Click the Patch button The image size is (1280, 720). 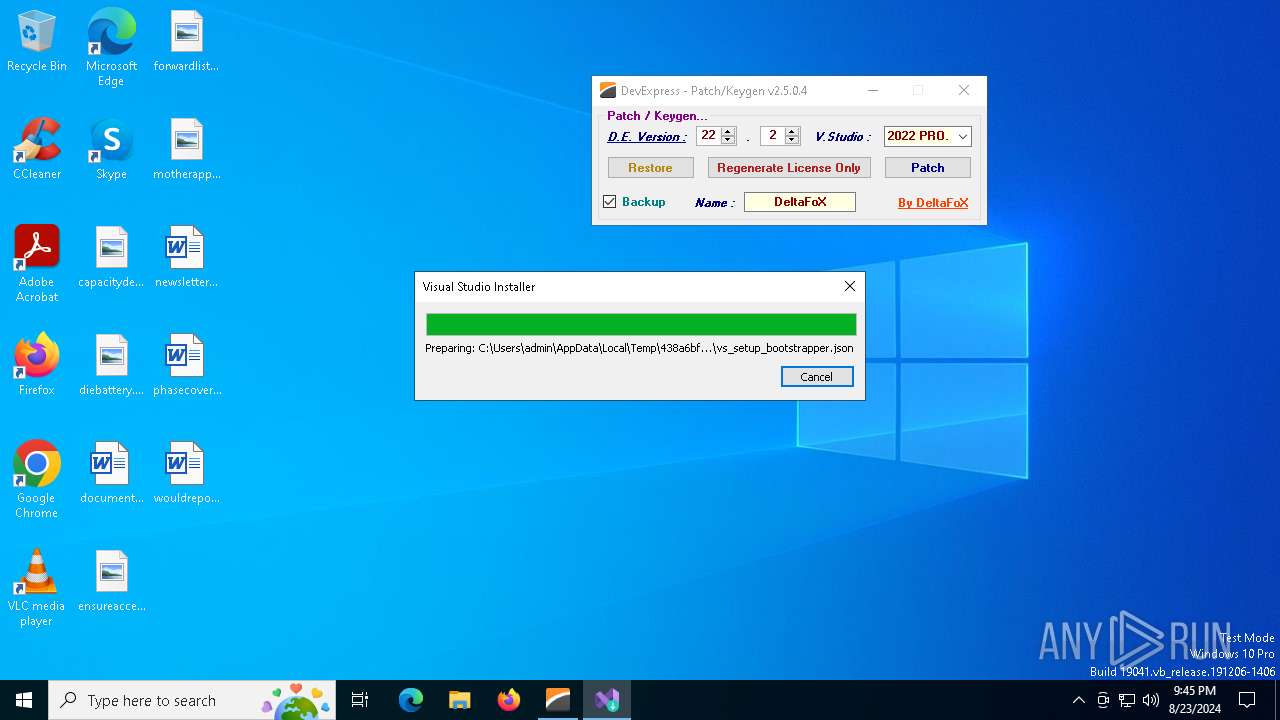coord(927,168)
